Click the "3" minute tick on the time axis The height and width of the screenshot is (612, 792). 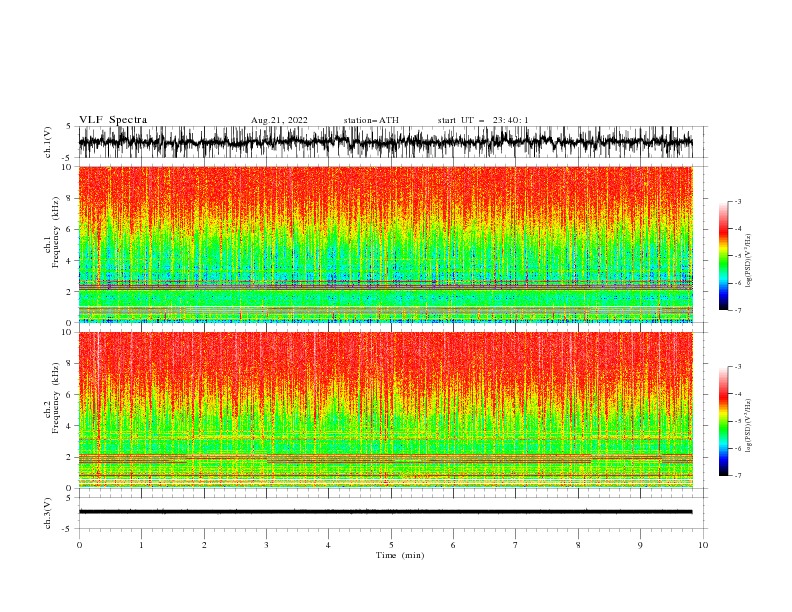(266, 545)
